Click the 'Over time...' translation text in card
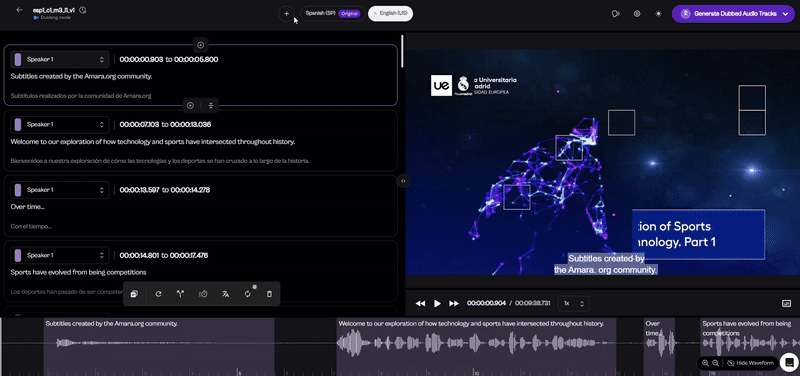The image size is (800, 376). pos(27,207)
